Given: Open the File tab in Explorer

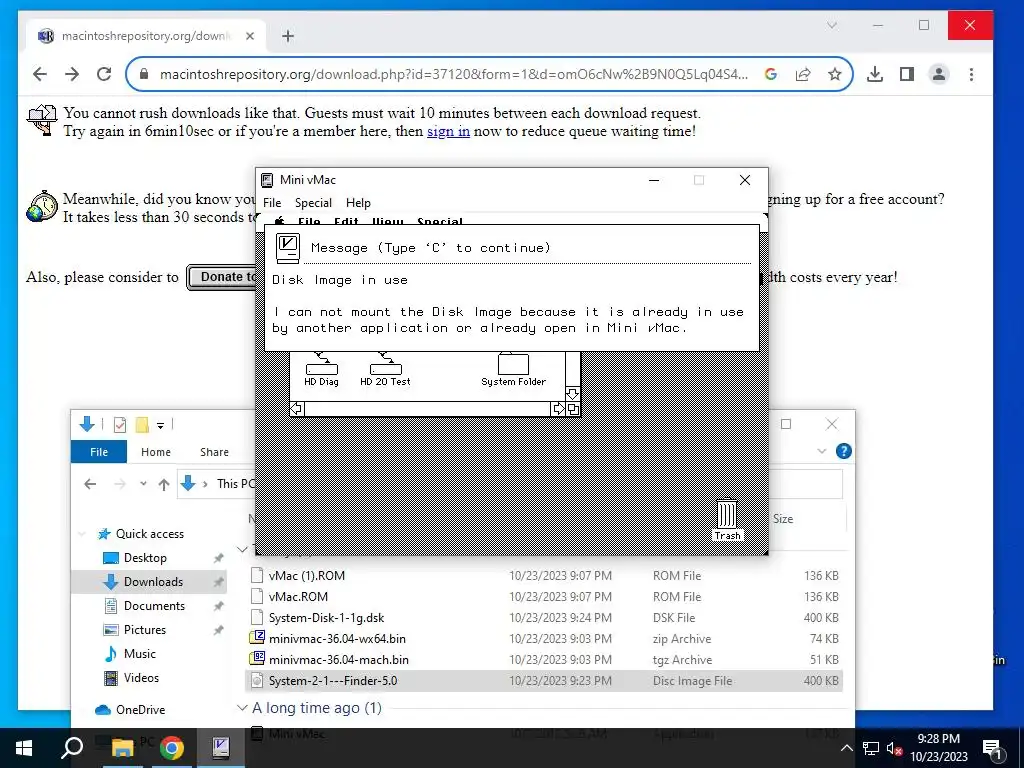Looking at the screenshot, I should 99,452.
